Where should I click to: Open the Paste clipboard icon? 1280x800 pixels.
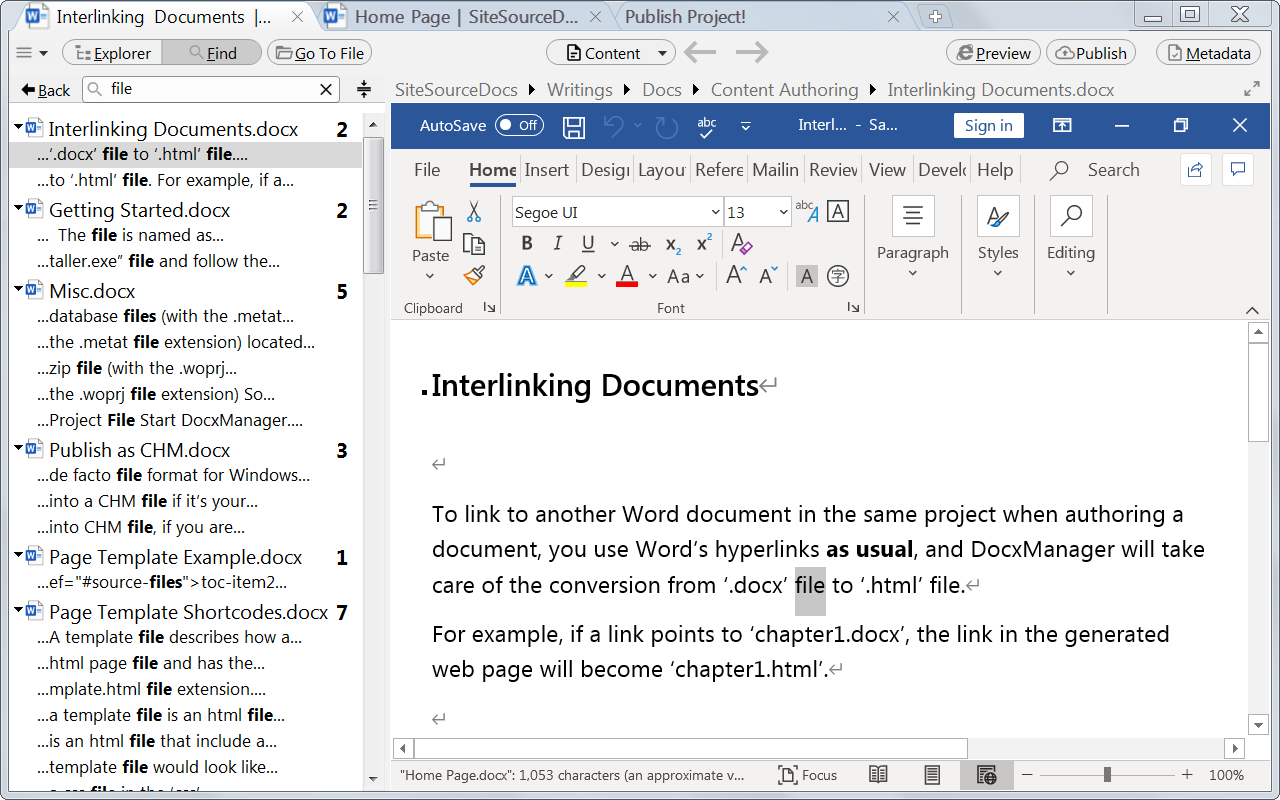(x=431, y=222)
